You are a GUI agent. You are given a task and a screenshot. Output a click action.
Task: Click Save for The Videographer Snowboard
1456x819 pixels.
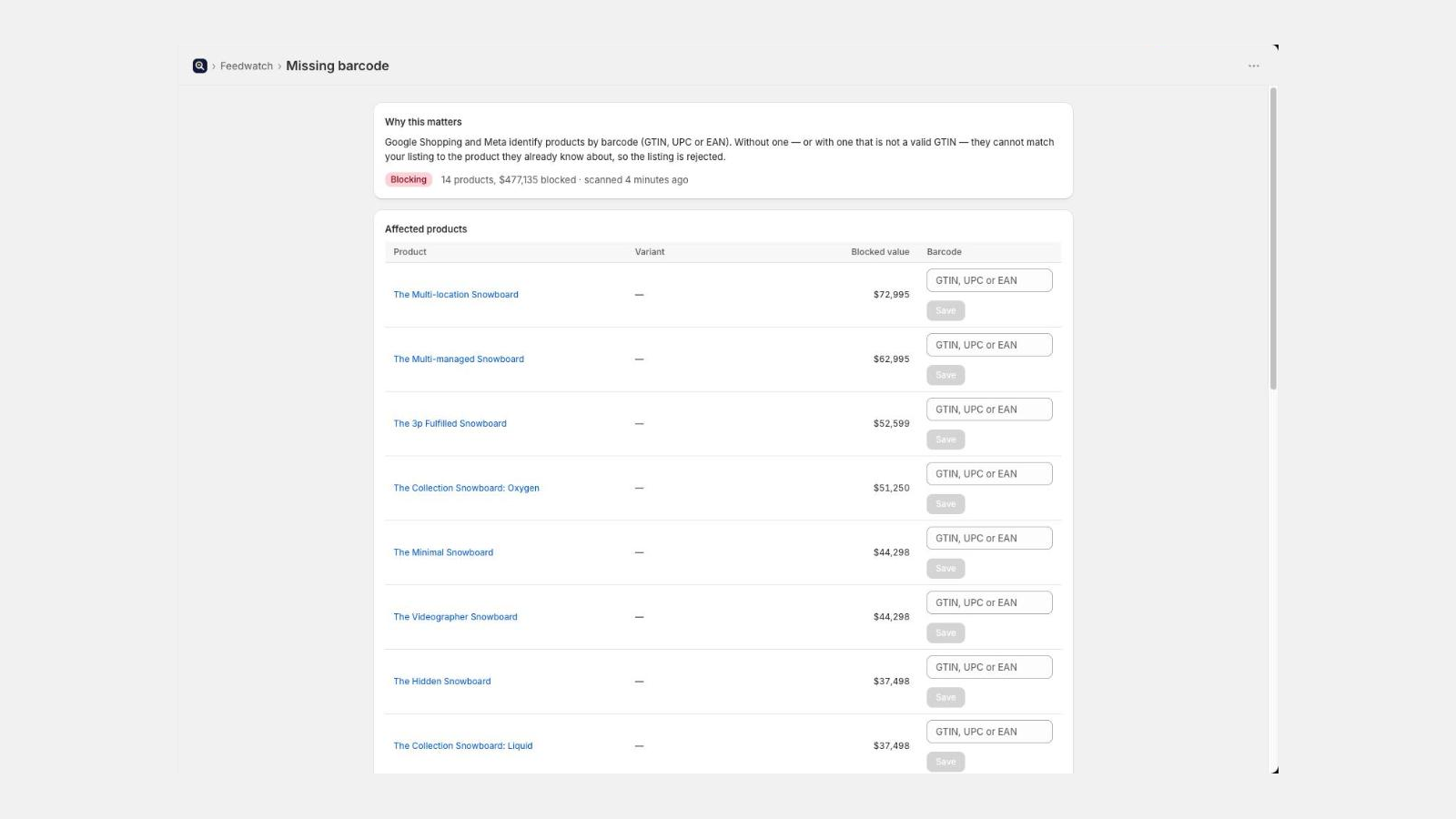coord(945,632)
